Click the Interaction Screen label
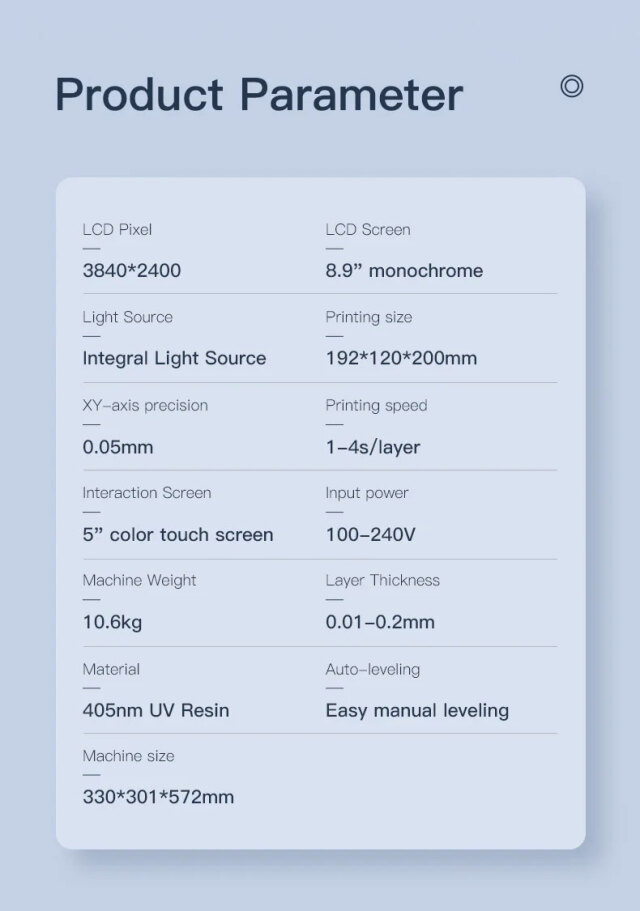Viewport: 640px width, 911px height. pos(146,493)
